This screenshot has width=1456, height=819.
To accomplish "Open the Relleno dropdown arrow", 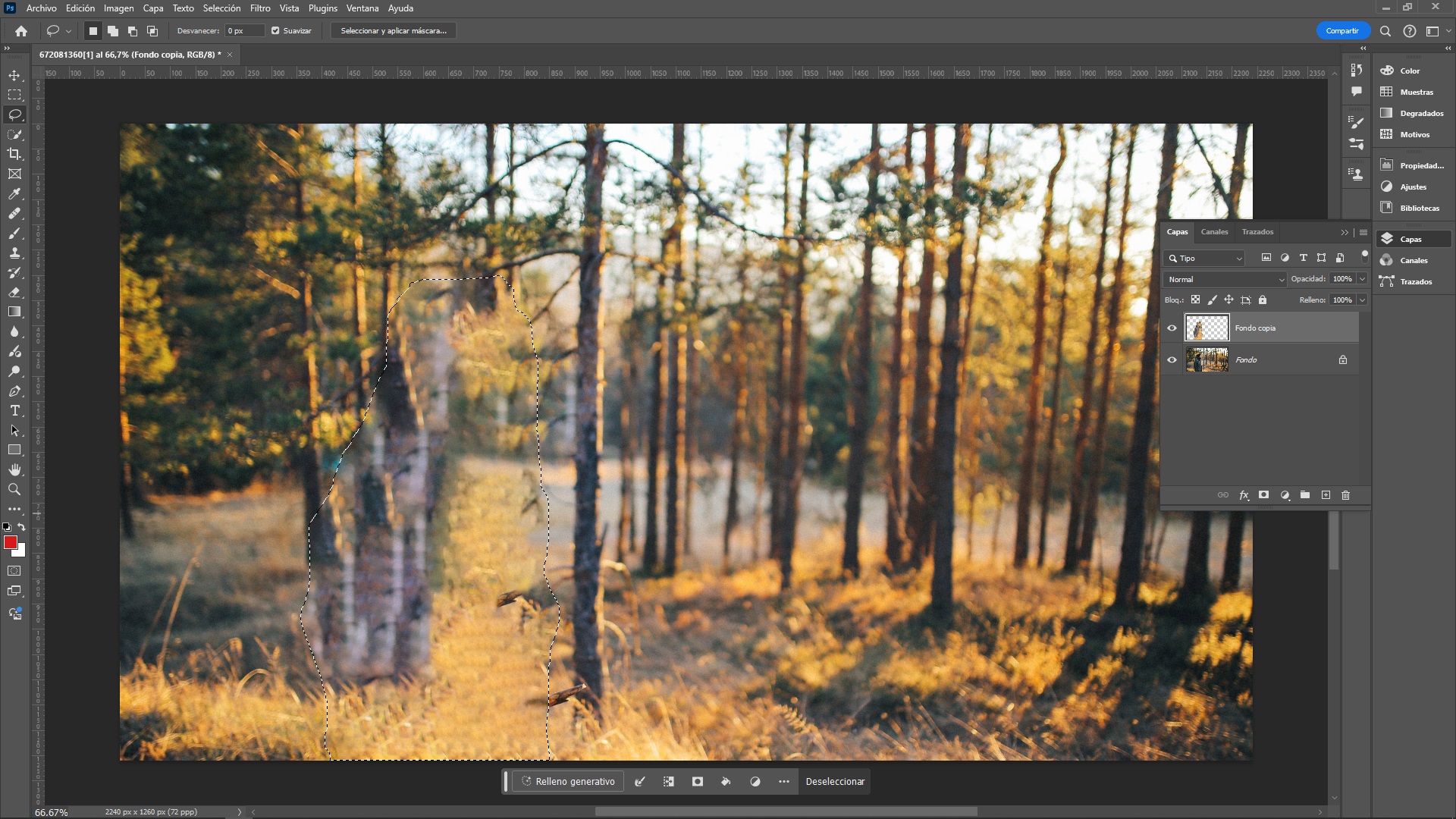I will pyautogui.click(x=1362, y=300).
